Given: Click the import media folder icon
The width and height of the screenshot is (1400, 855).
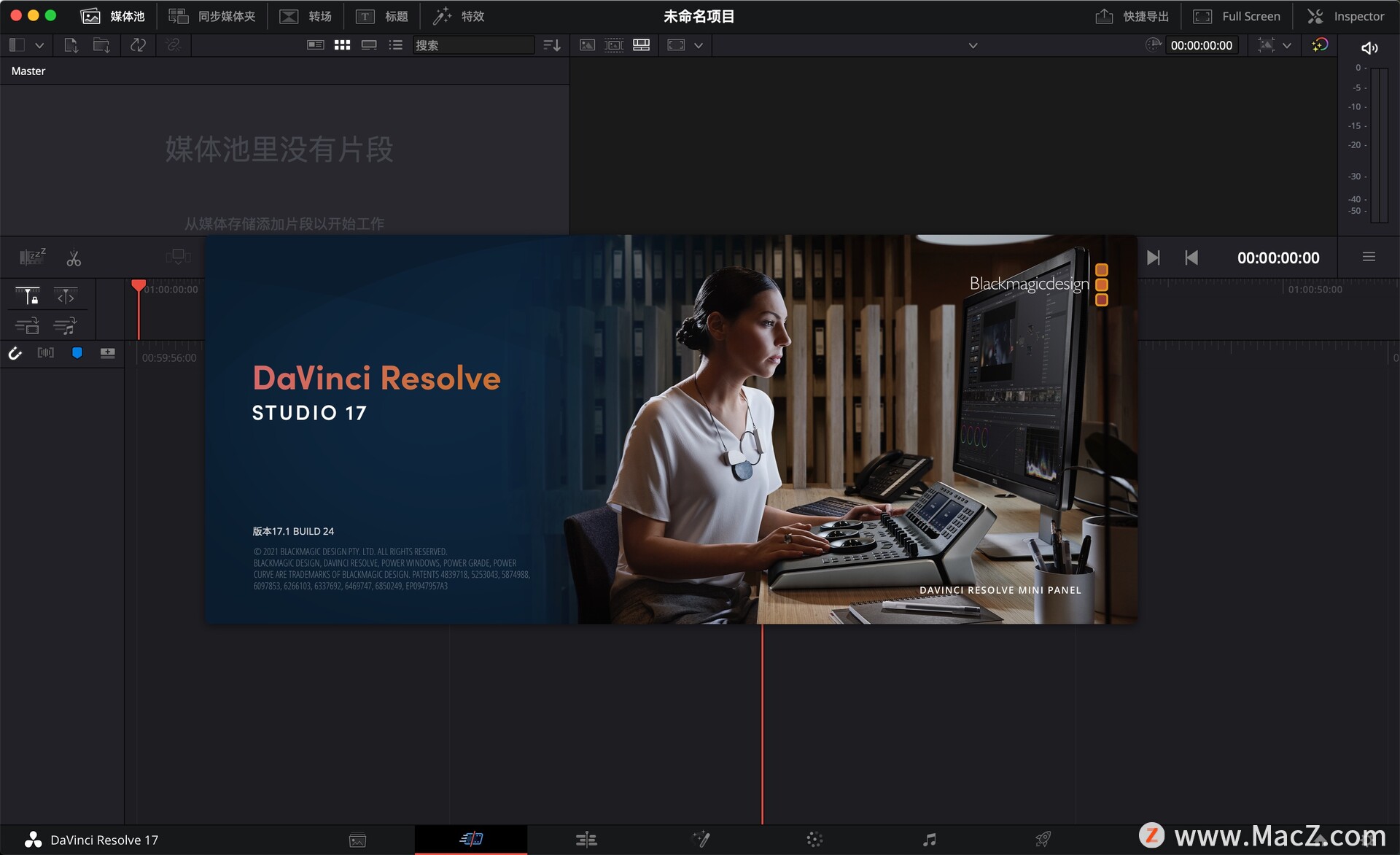Looking at the screenshot, I should click(101, 45).
